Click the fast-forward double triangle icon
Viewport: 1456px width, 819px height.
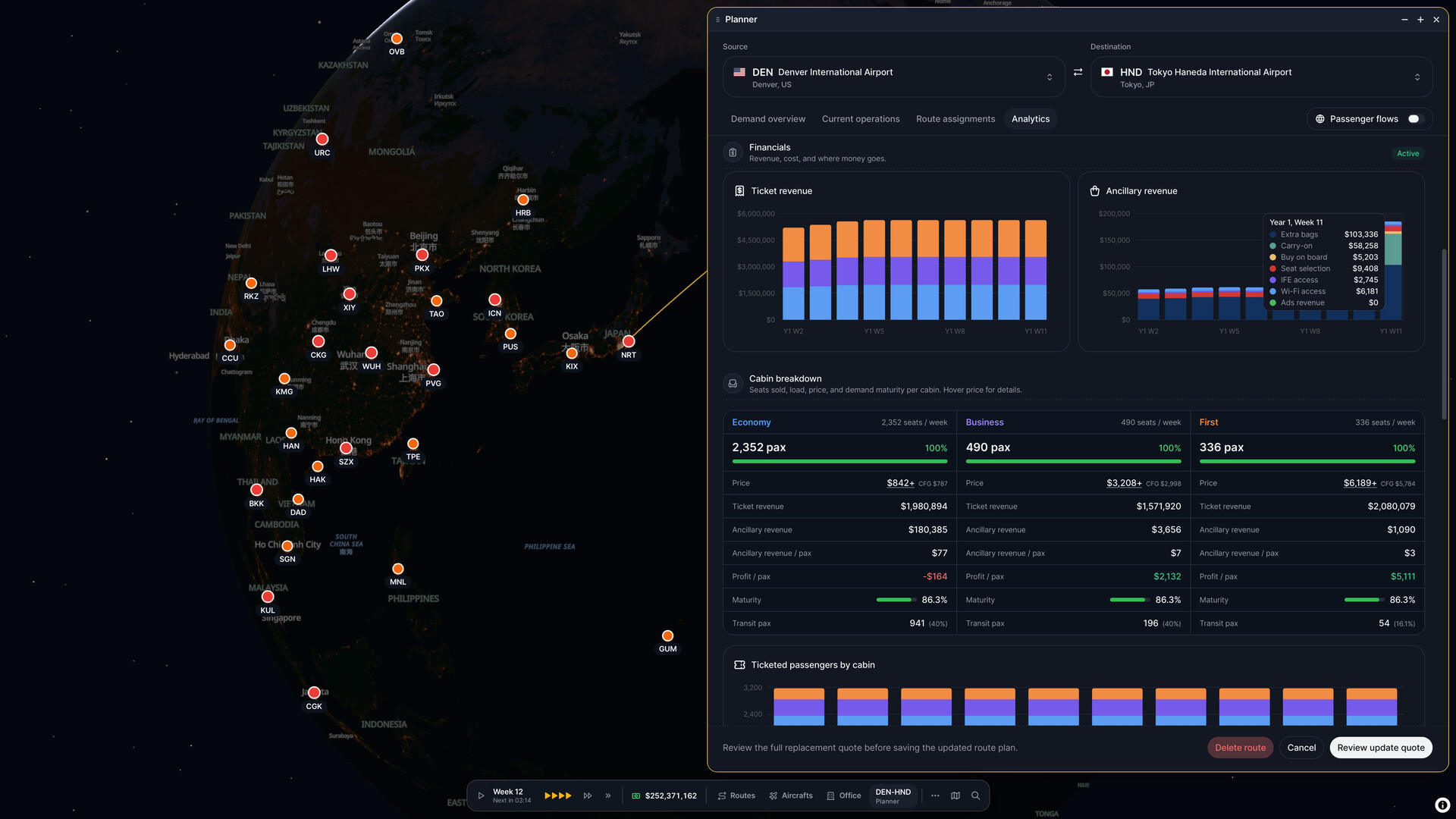(587, 795)
